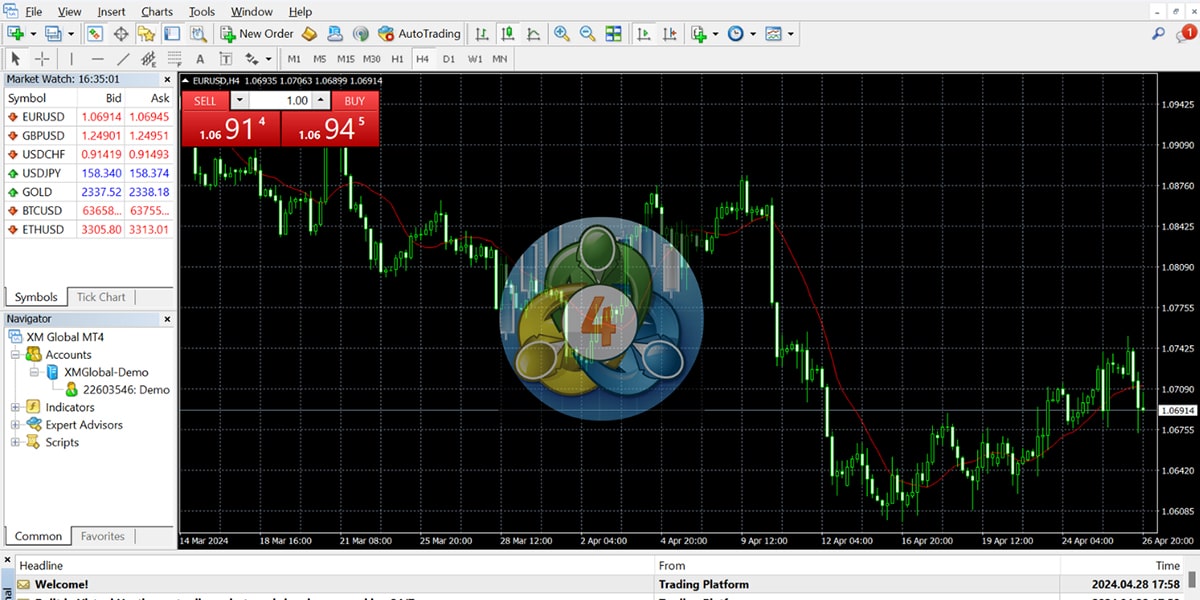This screenshot has height=600, width=1200.
Task: Open the Profiles icon in toolbar
Action: [52, 33]
